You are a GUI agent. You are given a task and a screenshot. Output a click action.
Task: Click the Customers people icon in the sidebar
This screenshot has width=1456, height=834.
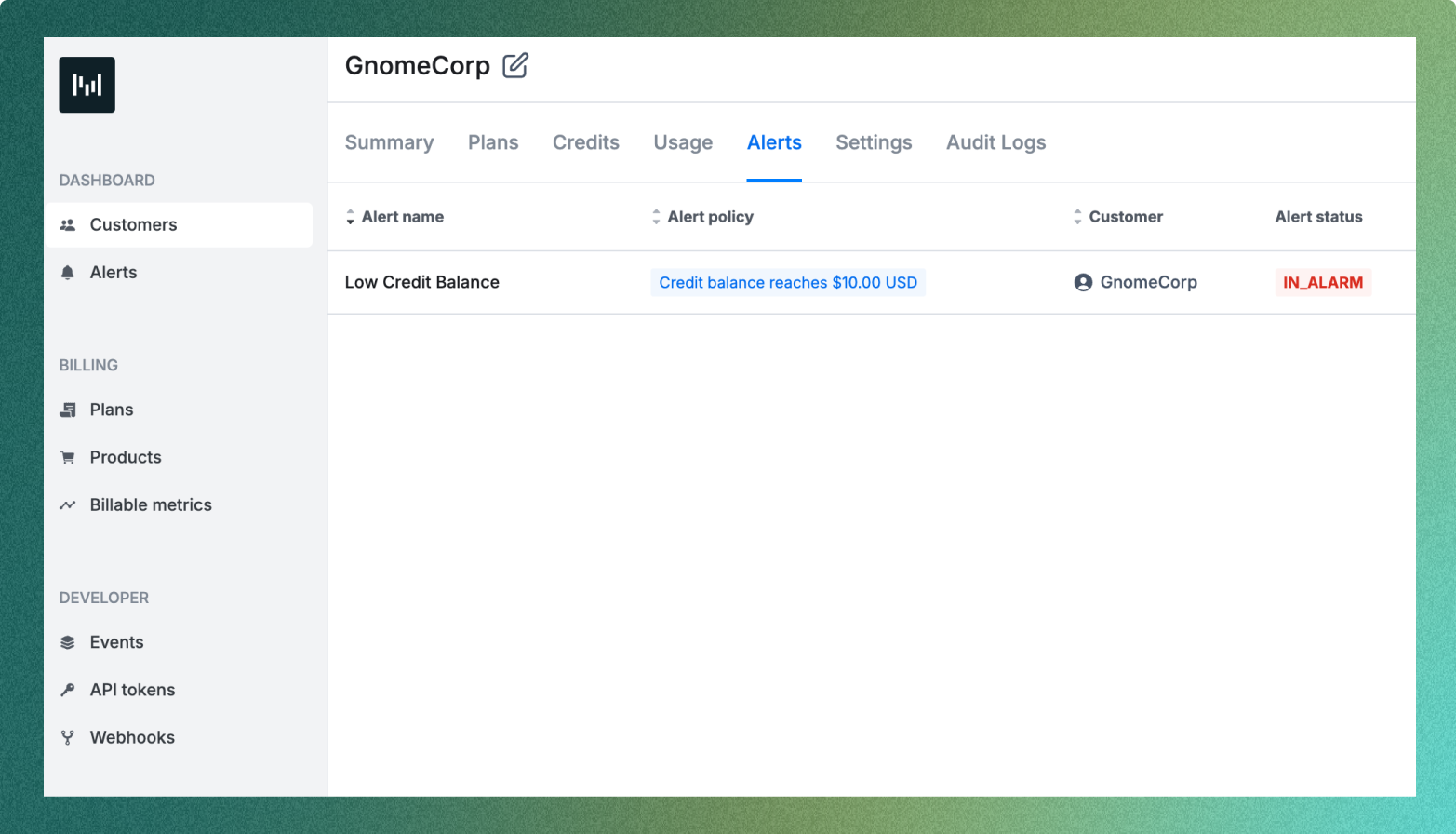point(67,224)
